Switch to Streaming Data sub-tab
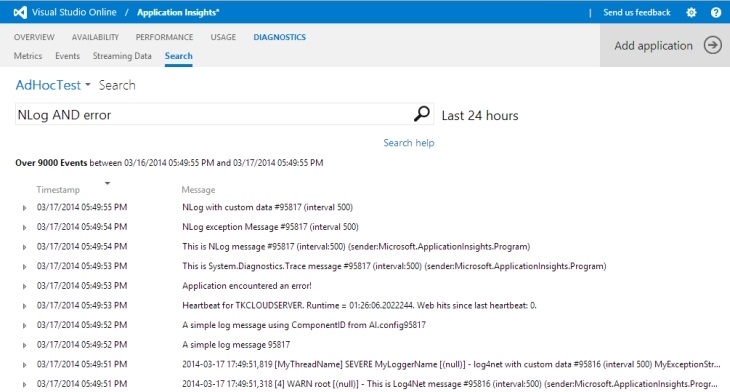 click(122, 56)
